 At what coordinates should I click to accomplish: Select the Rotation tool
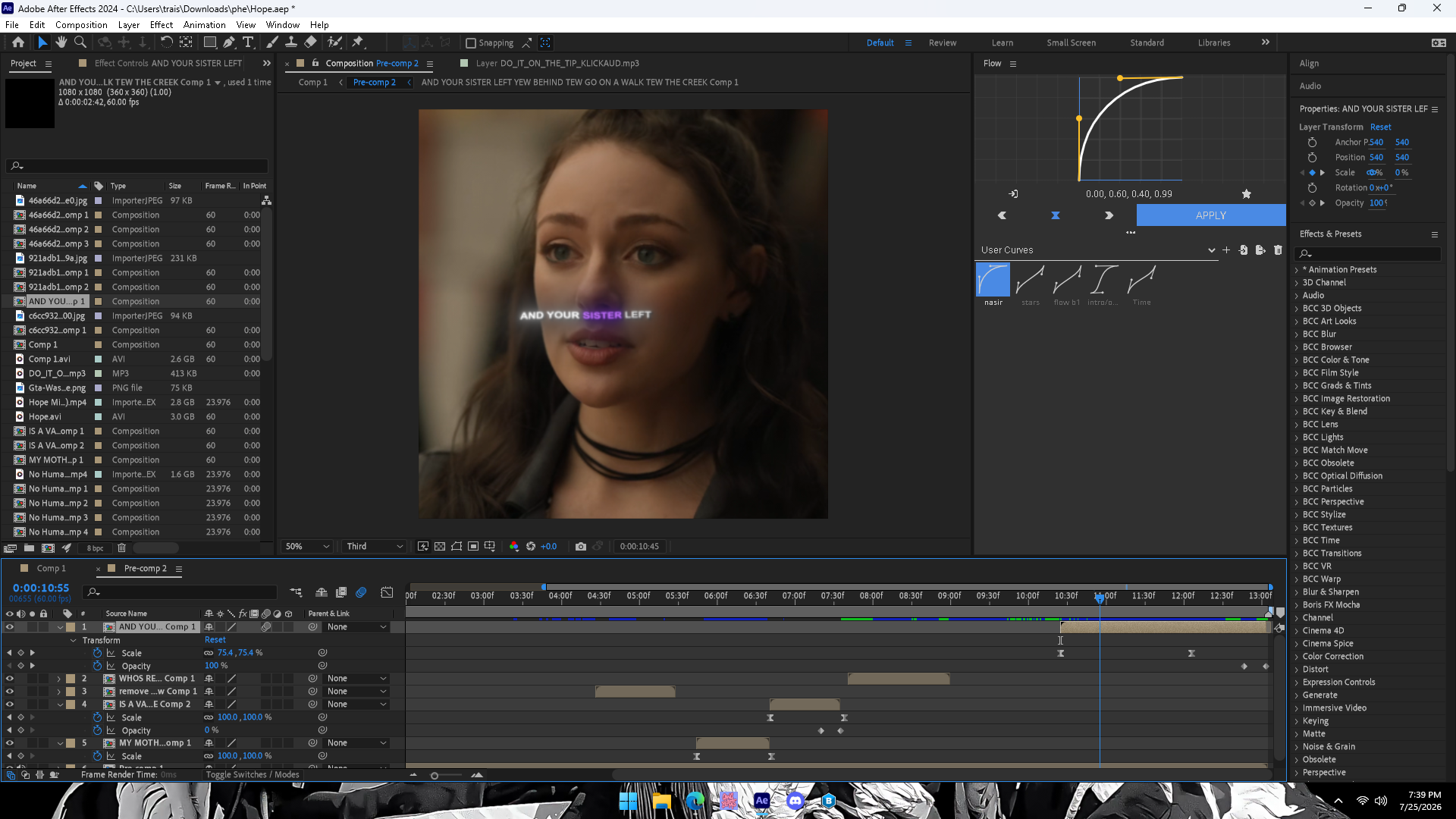[167, 42]
